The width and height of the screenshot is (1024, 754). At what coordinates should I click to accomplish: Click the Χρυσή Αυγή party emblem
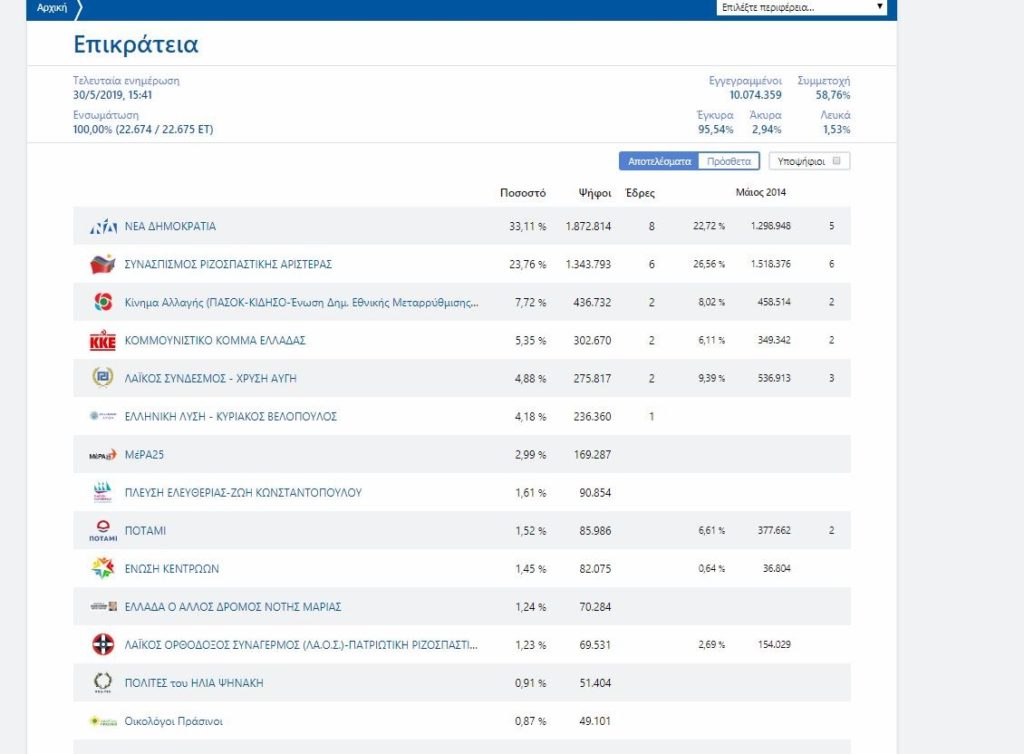click(x=103, y=378)
